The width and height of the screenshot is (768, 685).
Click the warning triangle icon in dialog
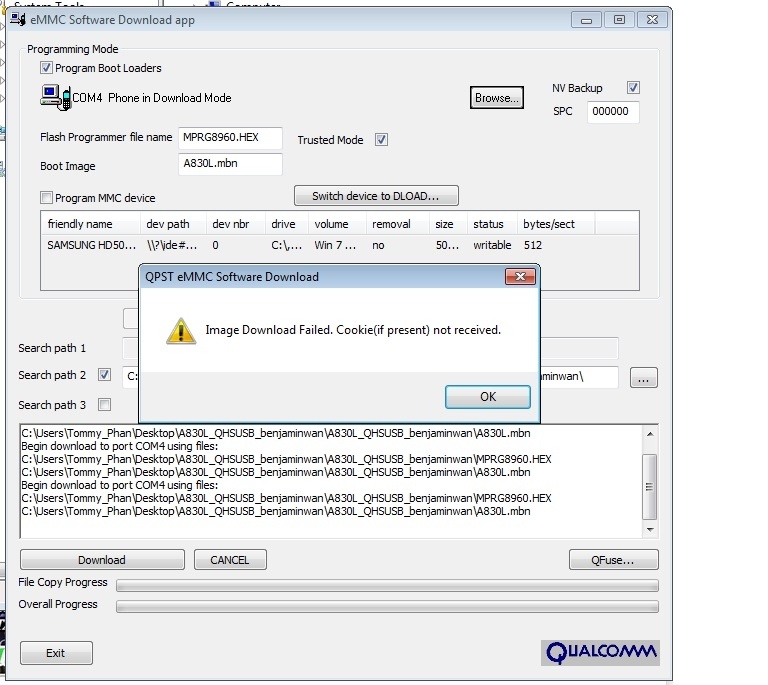(181, 331)
